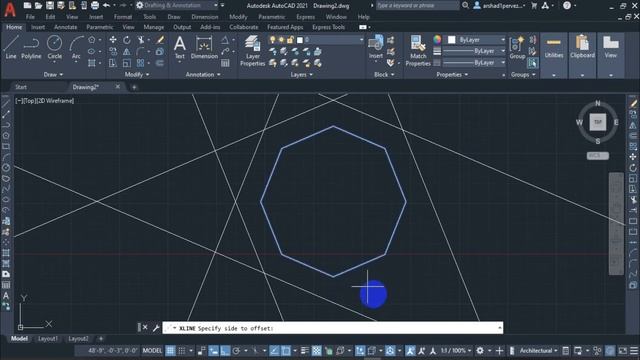Switch to the Start file tab
Image resolution: width=640 pixels, height=360 pixels.
(x=21, y=87)
